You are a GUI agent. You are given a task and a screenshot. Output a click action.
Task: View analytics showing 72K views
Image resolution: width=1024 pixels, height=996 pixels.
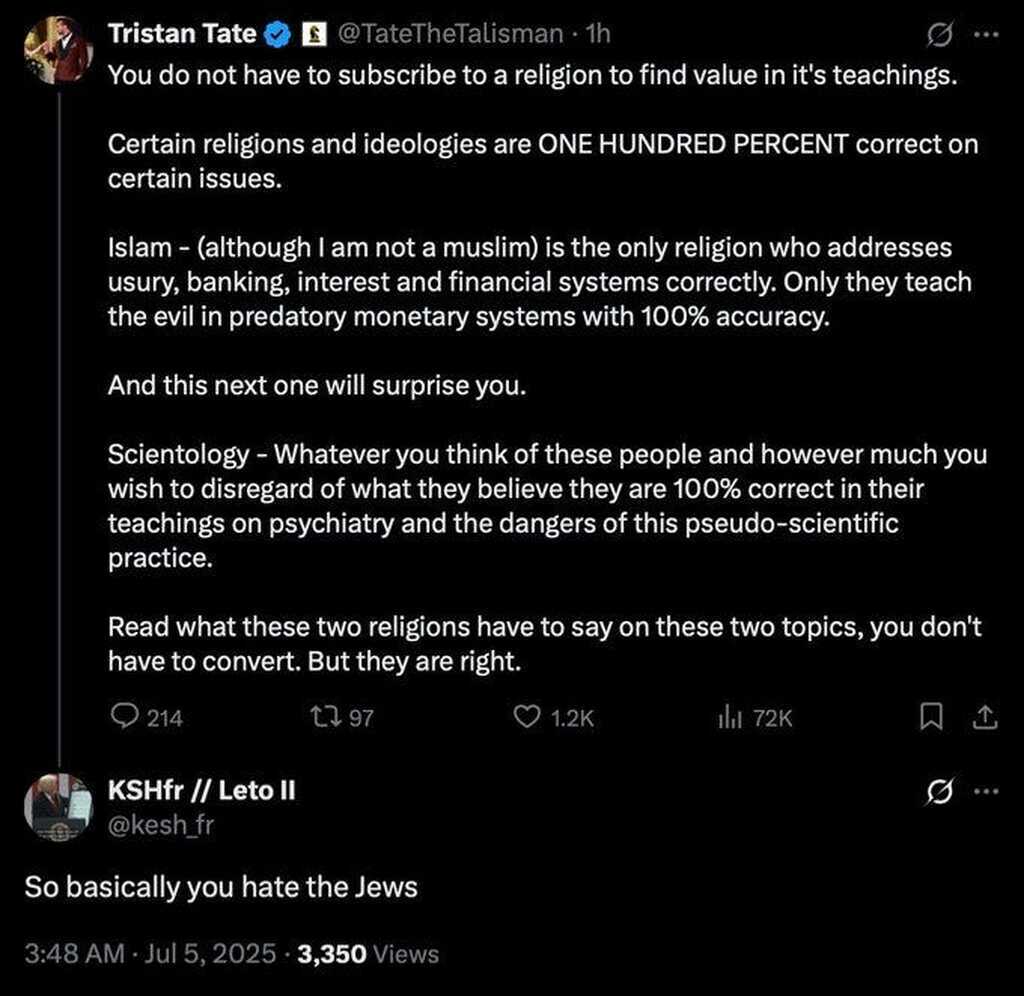(727, 717)
